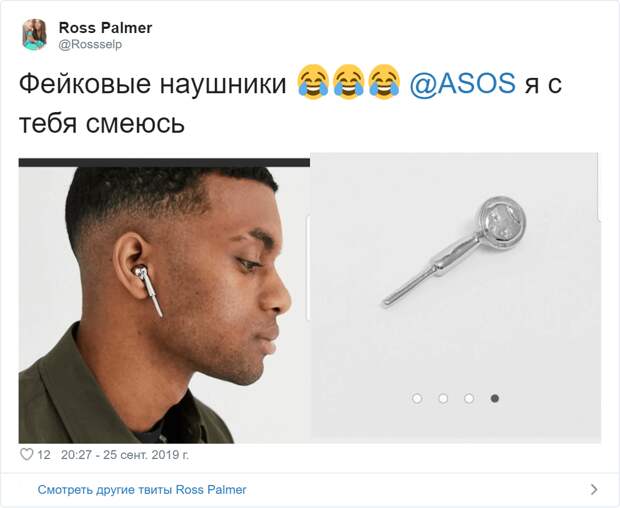Click the like count 12
620x508 pixels.
pos(44,455)
